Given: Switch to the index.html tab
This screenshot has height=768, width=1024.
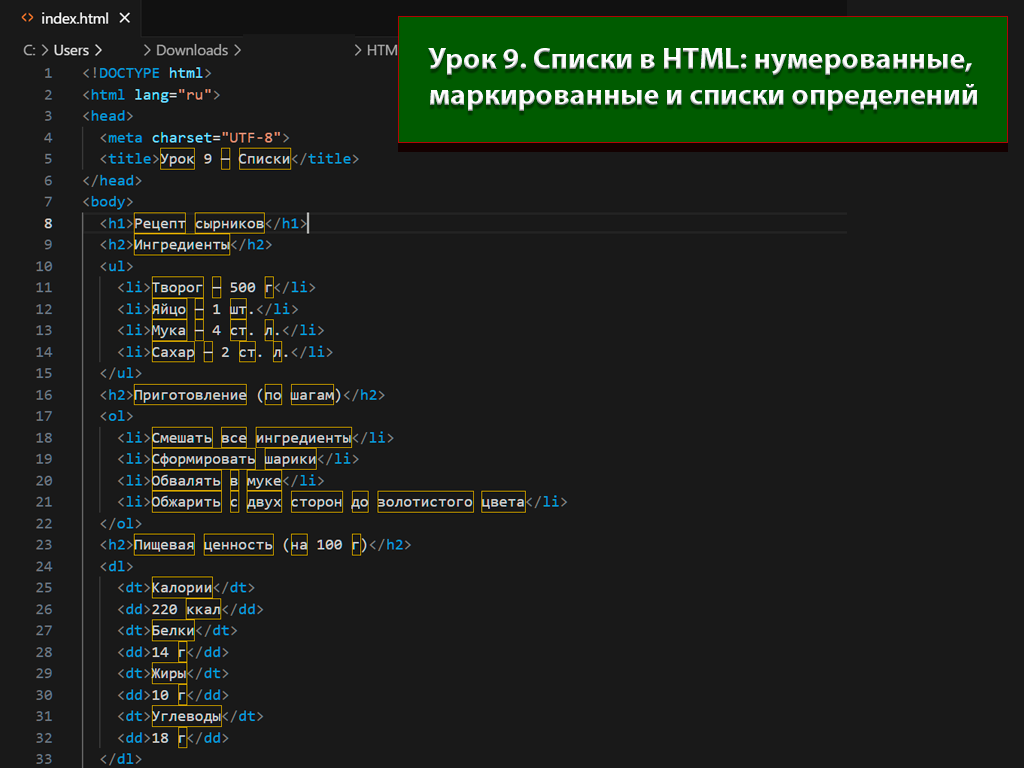Looking at the screenshot, I should point(74,19).
